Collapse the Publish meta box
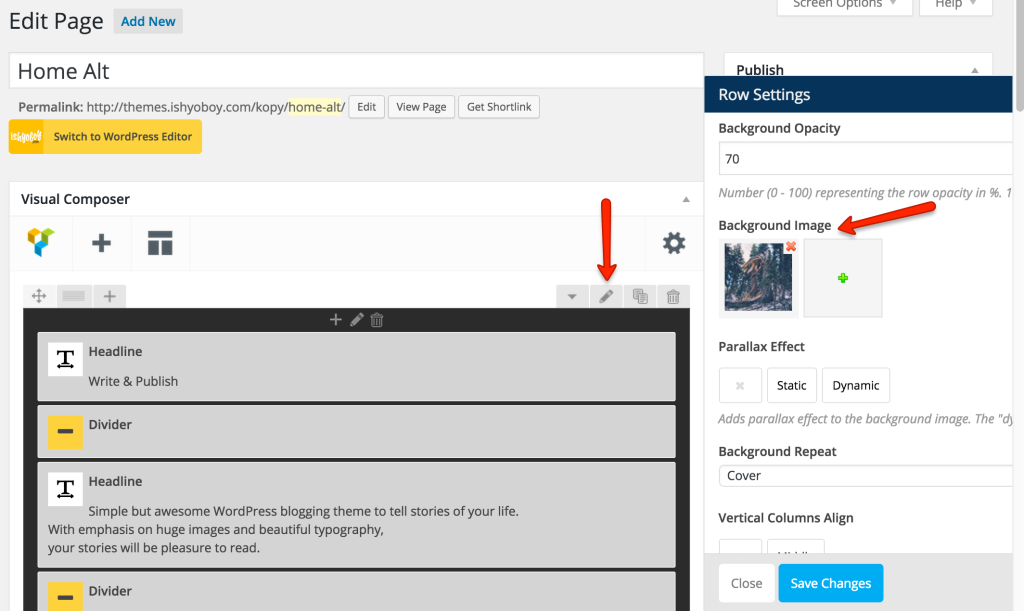 (974, 70)
